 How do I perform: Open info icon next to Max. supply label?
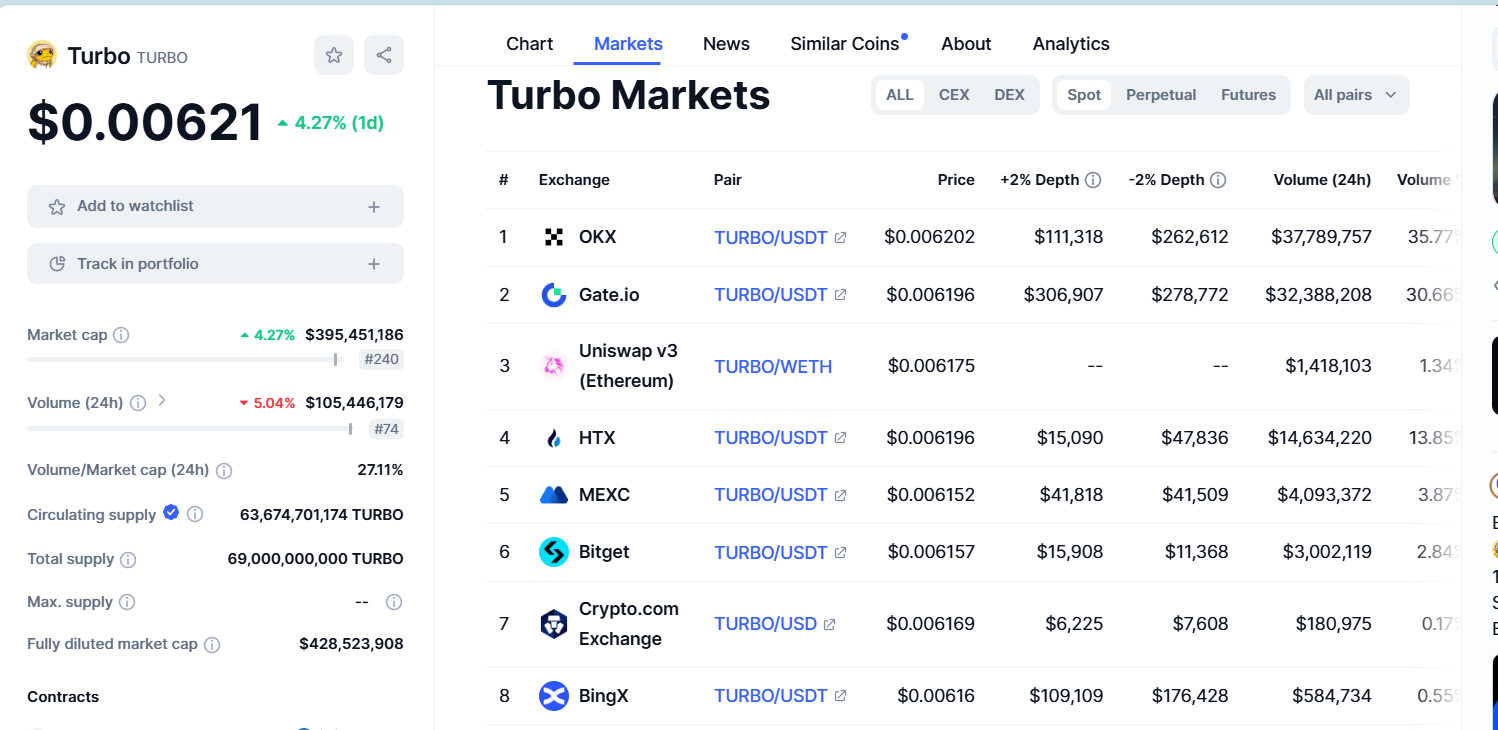click(127, 602)
